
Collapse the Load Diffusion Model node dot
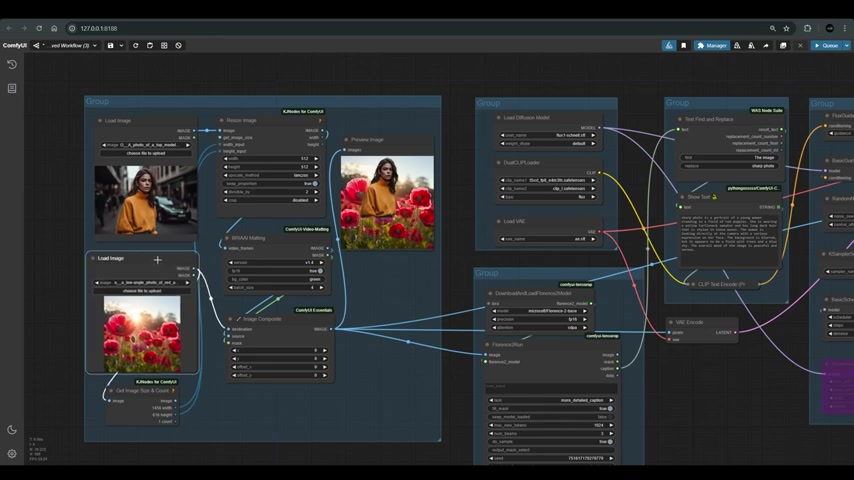[498, 118]
